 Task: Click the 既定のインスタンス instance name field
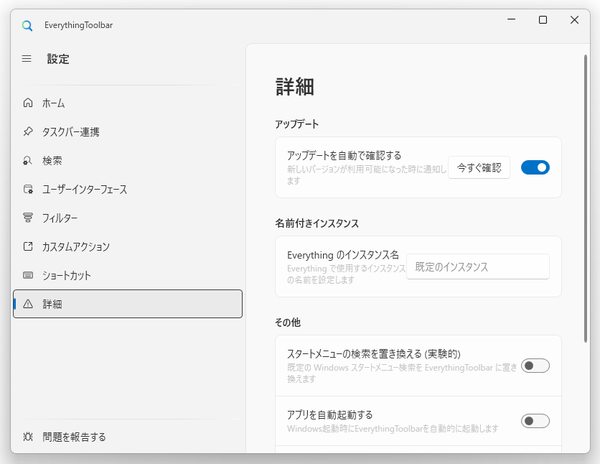click(478, 267)
